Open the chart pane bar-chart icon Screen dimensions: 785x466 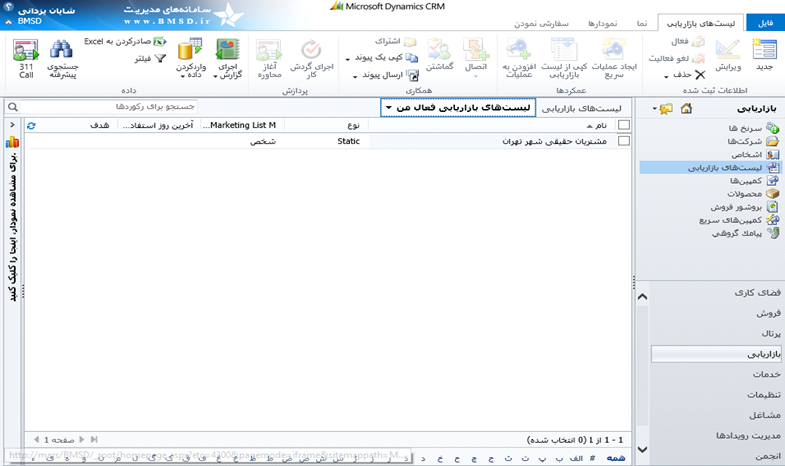pos(13,143)
